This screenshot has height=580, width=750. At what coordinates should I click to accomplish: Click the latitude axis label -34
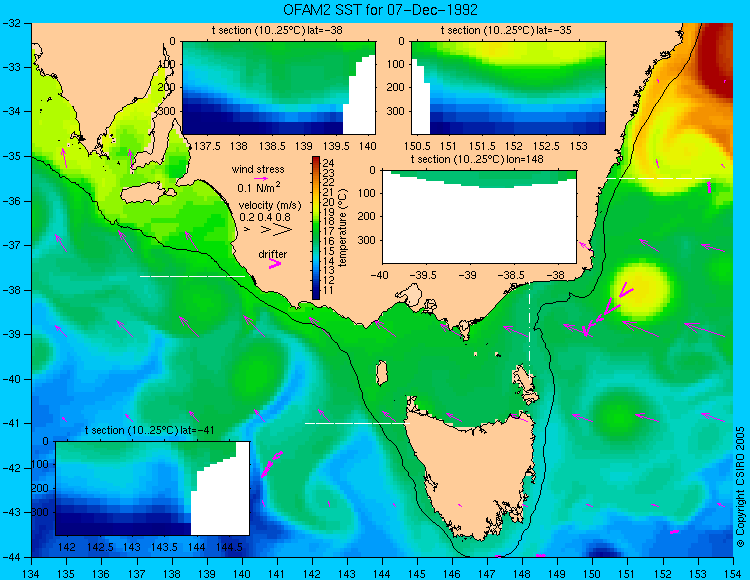pyautogui.click(x=11, y=111)
